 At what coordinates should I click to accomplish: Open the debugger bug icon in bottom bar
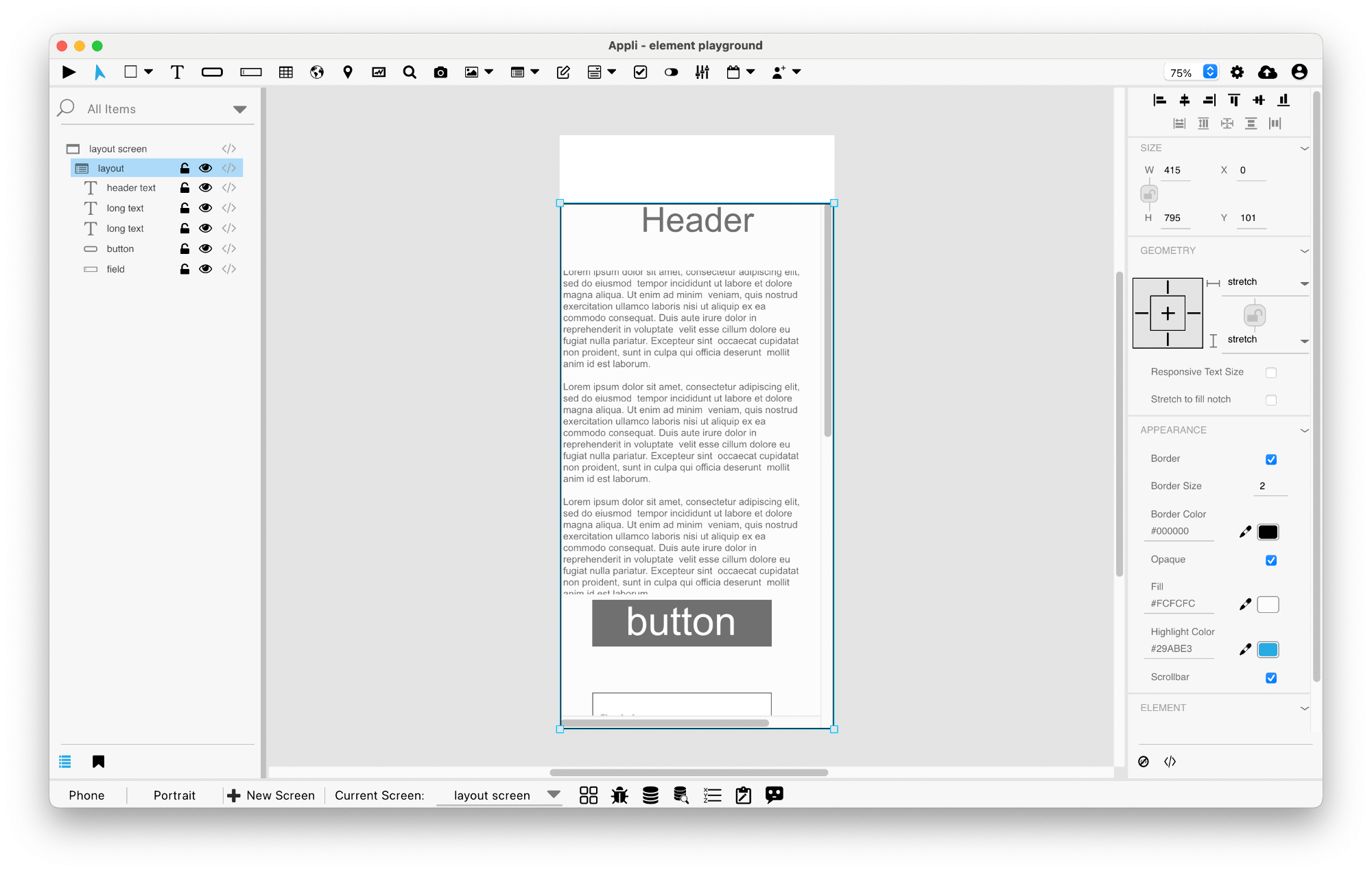tap(619, 795)
